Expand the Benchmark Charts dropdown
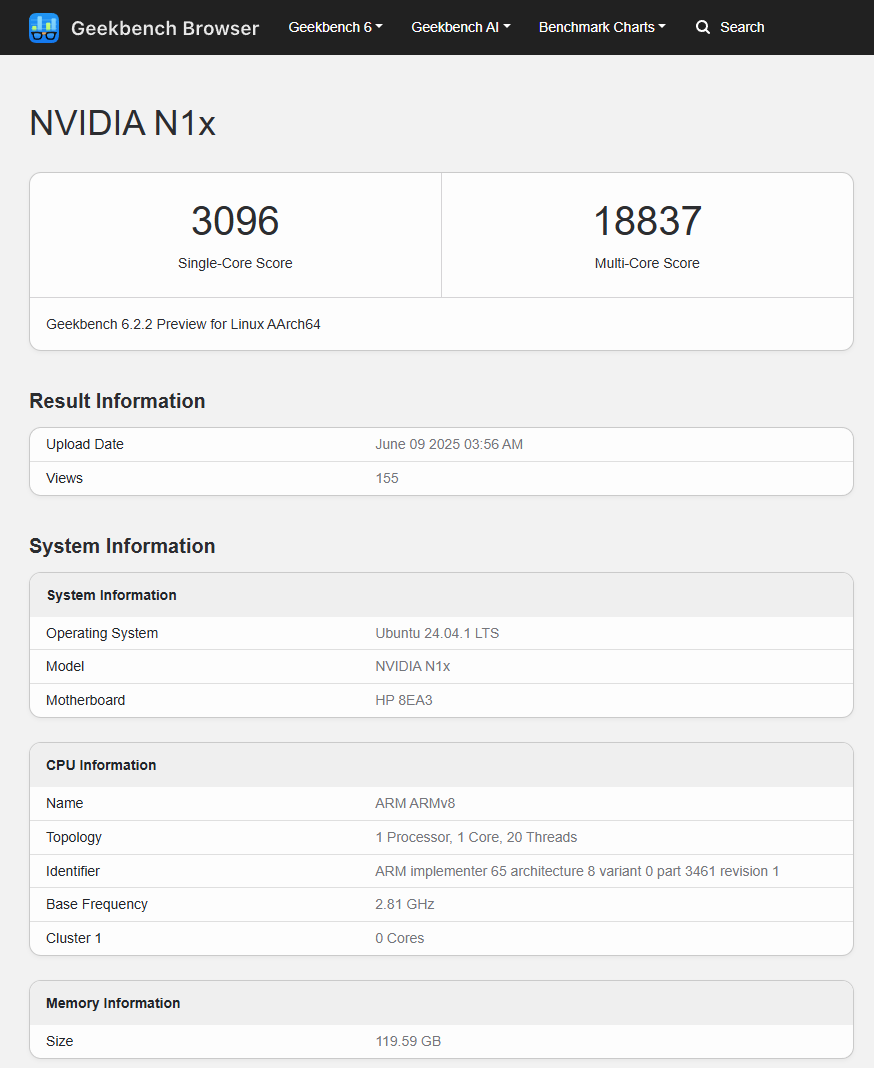874x1068 pixels. click(x=601, y=27)
